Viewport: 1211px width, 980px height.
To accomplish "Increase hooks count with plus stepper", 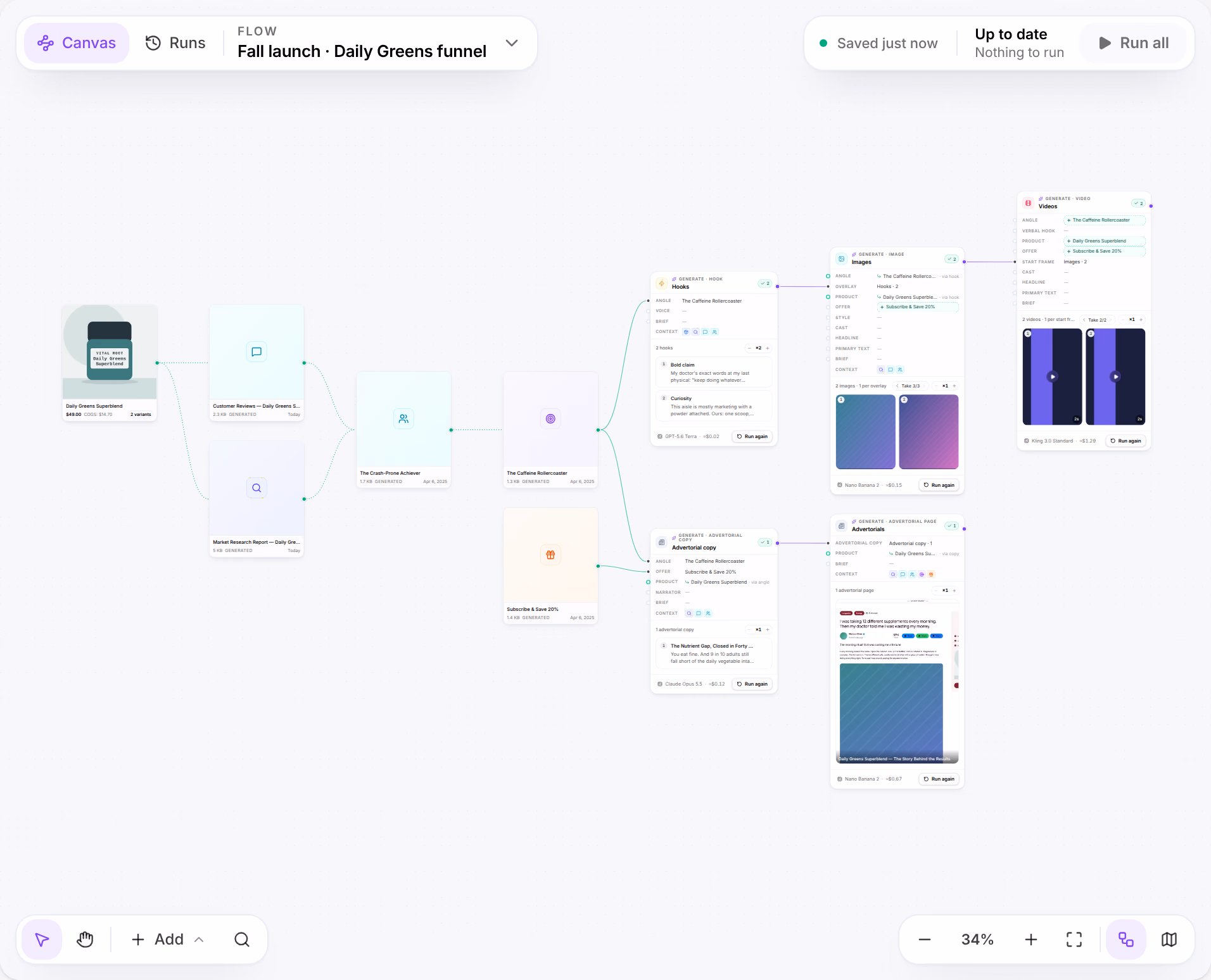I will [768, 348].
